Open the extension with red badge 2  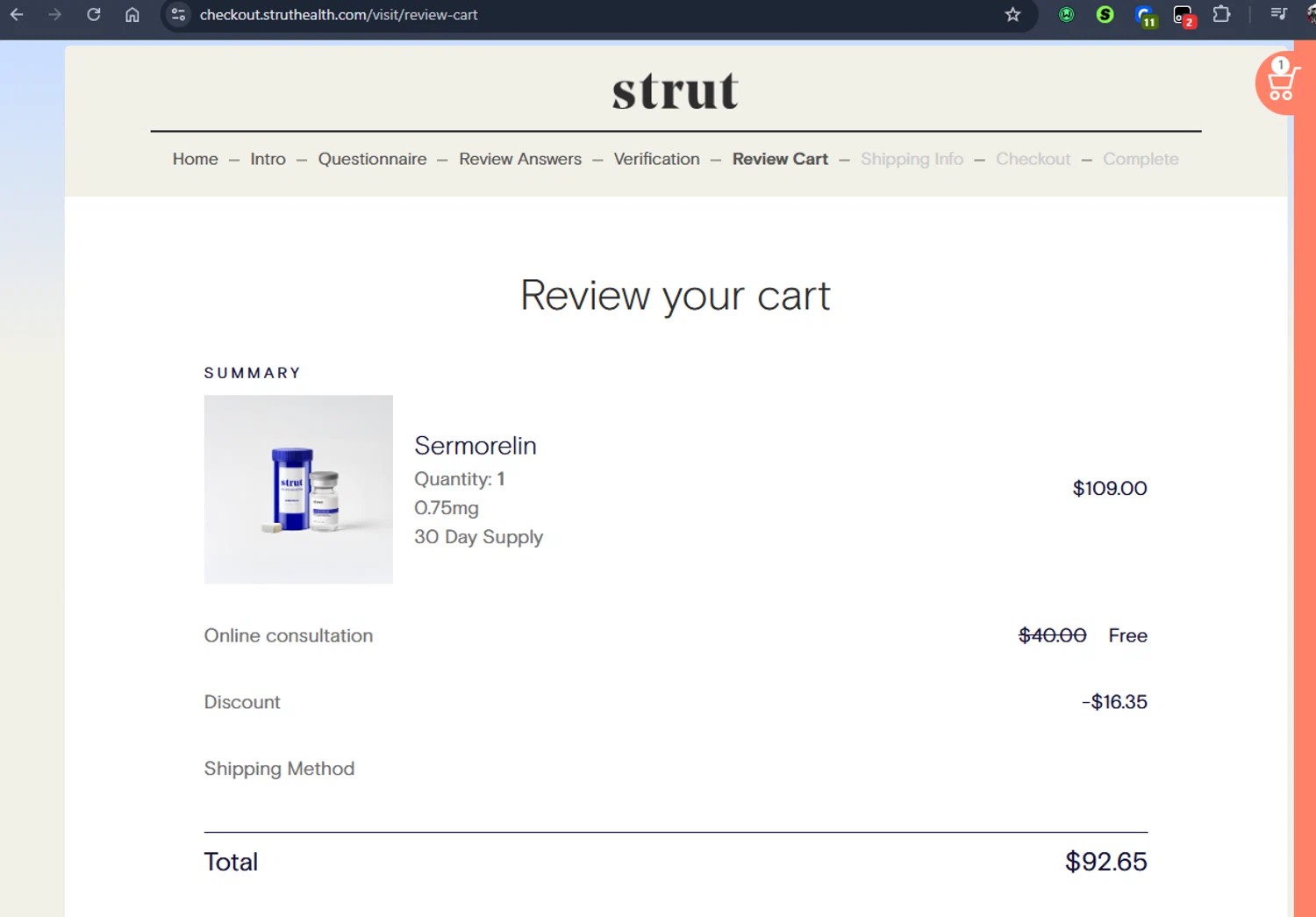click(x=1184, y=16)
